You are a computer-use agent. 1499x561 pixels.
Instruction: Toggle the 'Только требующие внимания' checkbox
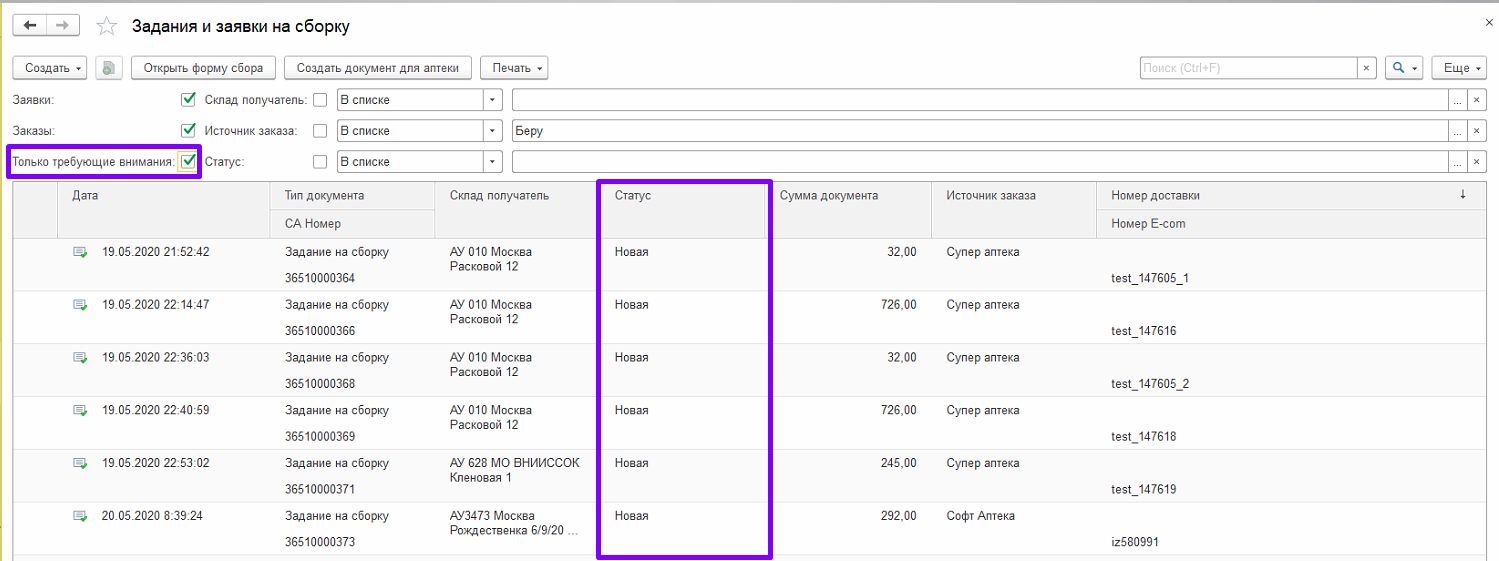click(x=188, y=161)
